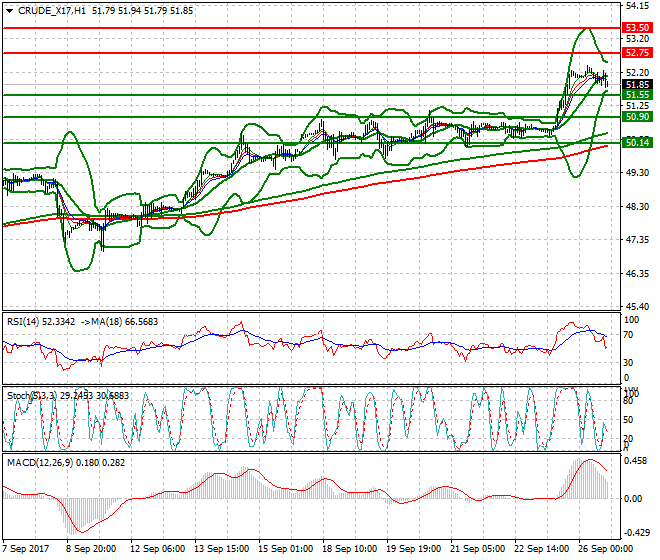This screenshot has height=560, width=660.
Task: Select the 22 Sep 14:00 time label
Action: point(542,549)
